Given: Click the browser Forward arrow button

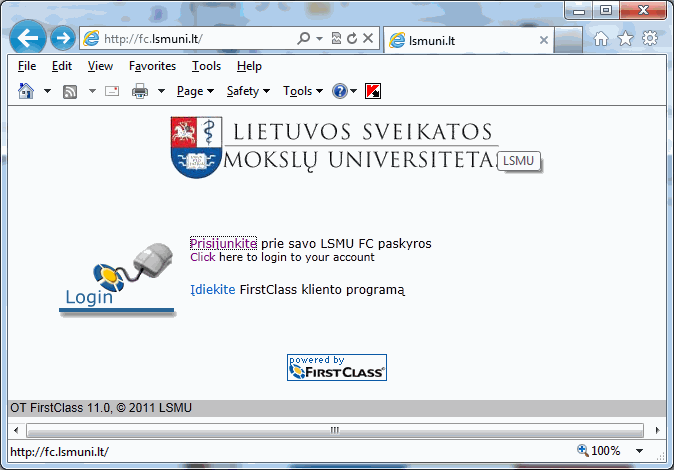Looking at the screenshot, I should pyautogui.click(x=63, y=39).
